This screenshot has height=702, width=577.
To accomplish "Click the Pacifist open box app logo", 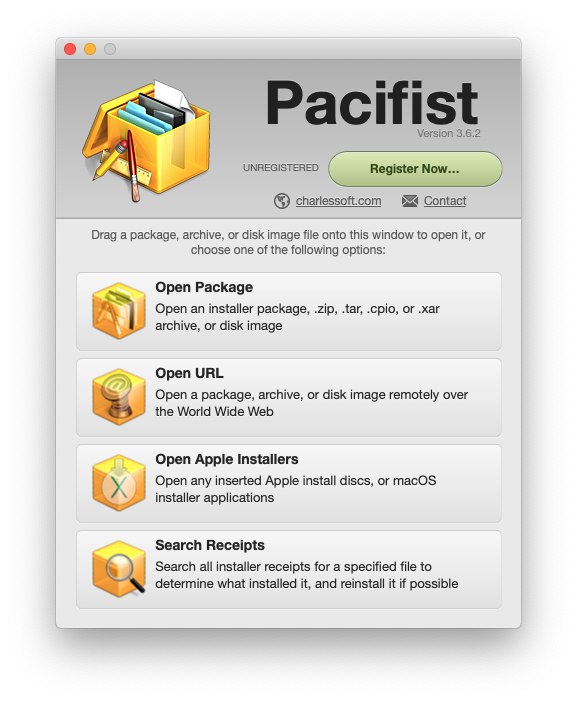I will [x=146, y=141].
